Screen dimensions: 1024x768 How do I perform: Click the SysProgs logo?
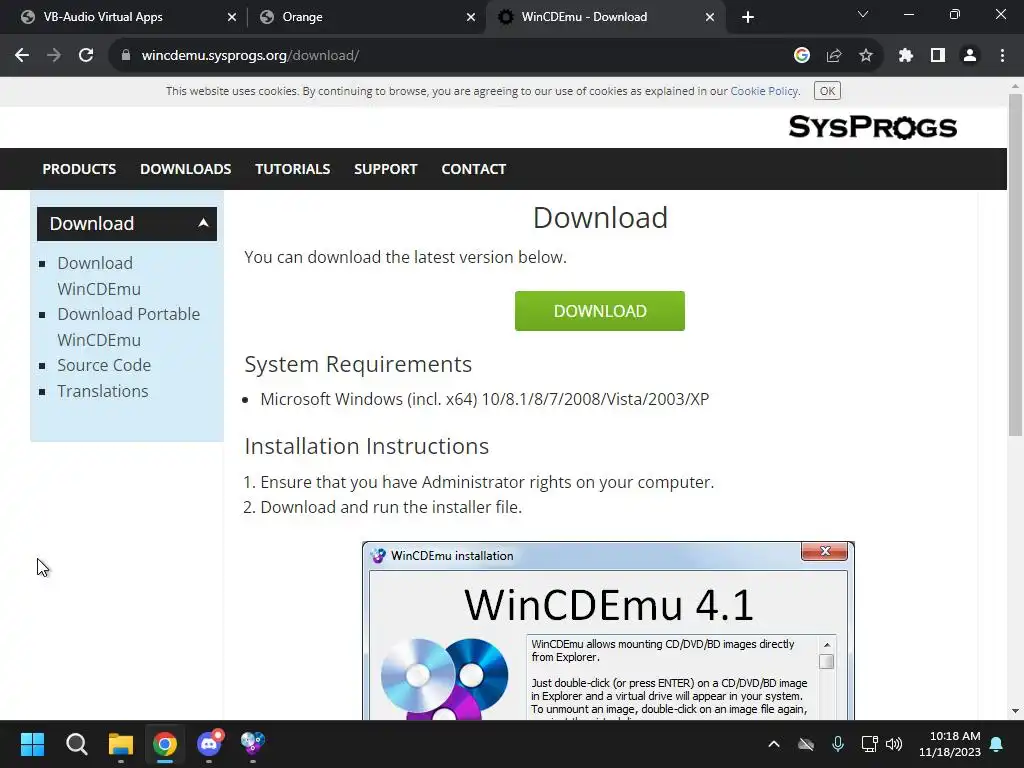(x=872, y=127)
